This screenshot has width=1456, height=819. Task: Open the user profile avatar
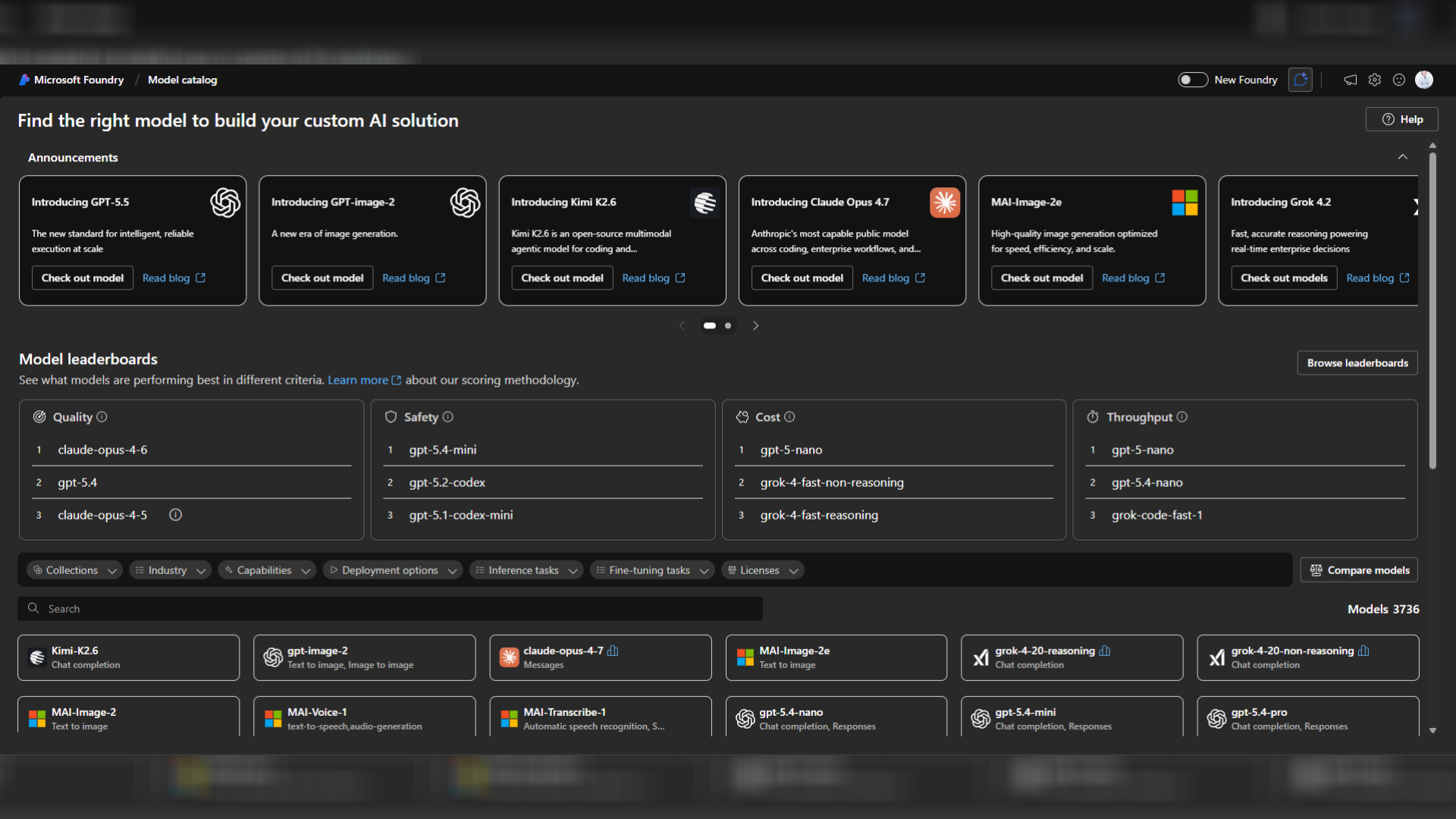[x=1424, y=80]
